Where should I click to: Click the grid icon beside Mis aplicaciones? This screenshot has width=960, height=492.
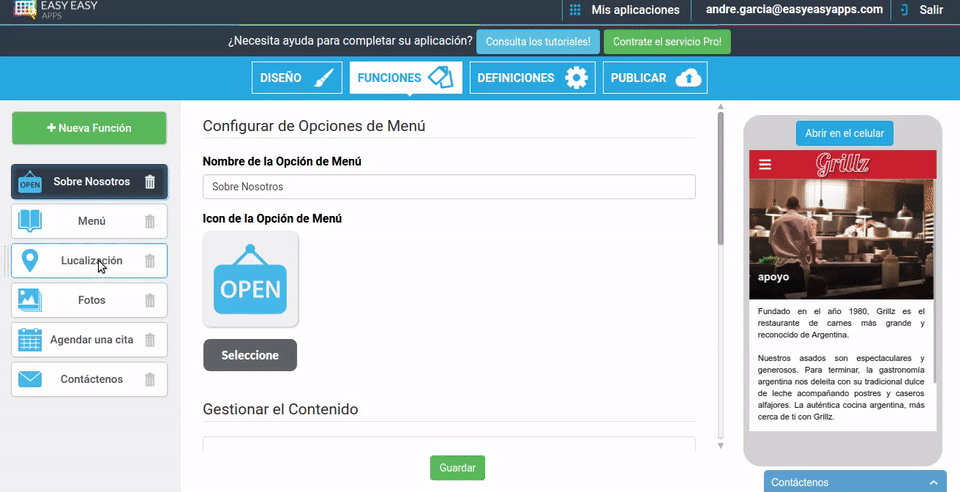(575, 10)
